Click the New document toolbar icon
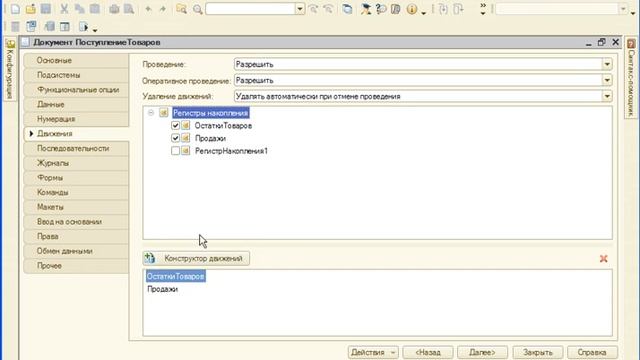 [x=16, y=9]
